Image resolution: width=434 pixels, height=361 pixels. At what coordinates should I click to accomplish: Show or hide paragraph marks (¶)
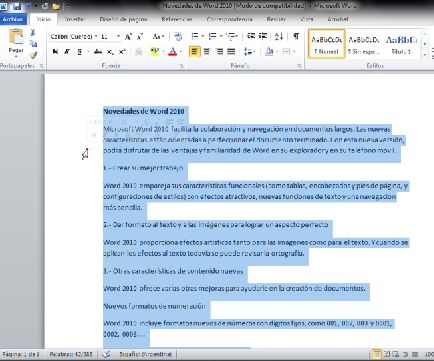[x=296, y=36]
